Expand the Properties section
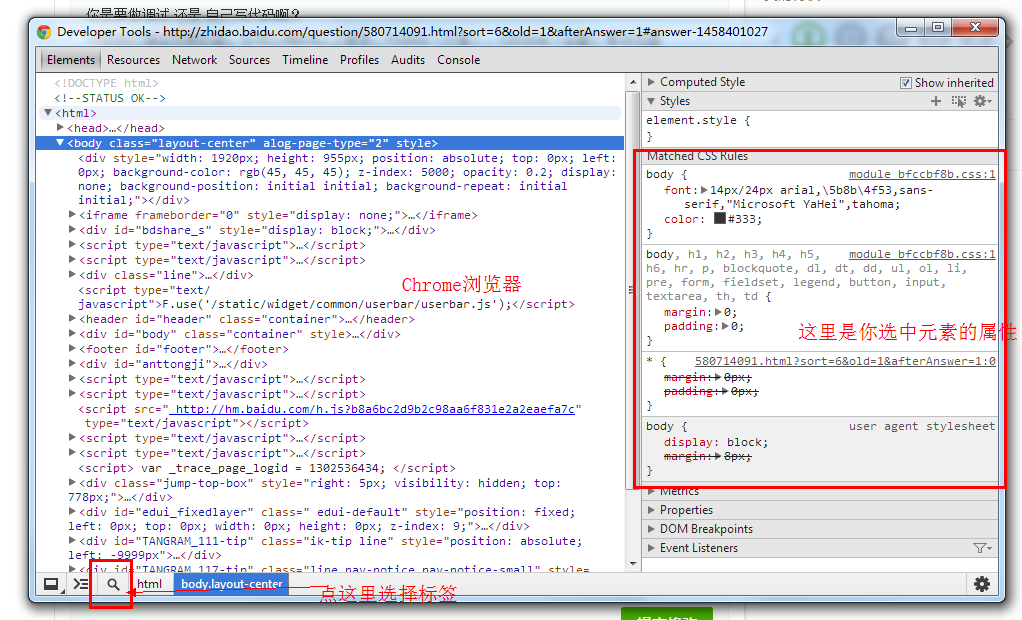The image size is (1022, 620). pyautogui.click(x=651, y=510)
